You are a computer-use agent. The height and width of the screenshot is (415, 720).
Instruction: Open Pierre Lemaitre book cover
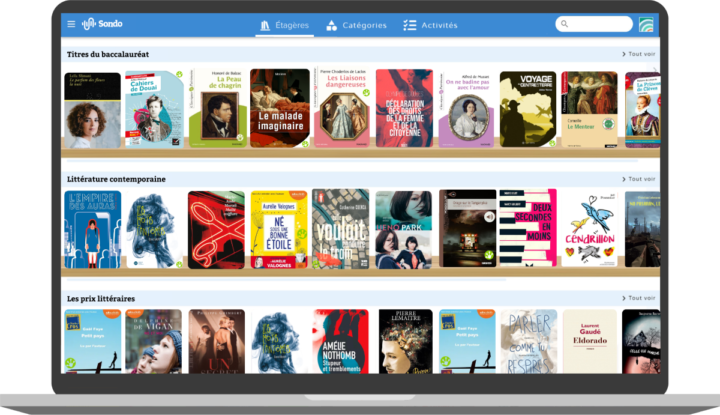405,342
